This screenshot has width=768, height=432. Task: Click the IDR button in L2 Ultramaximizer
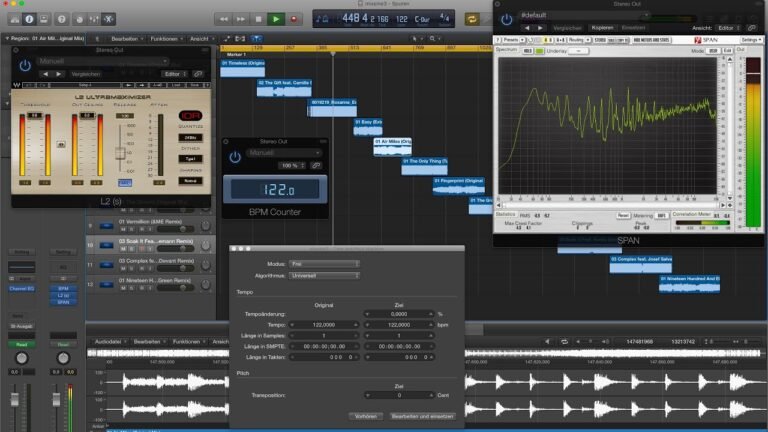coord(190,116)
